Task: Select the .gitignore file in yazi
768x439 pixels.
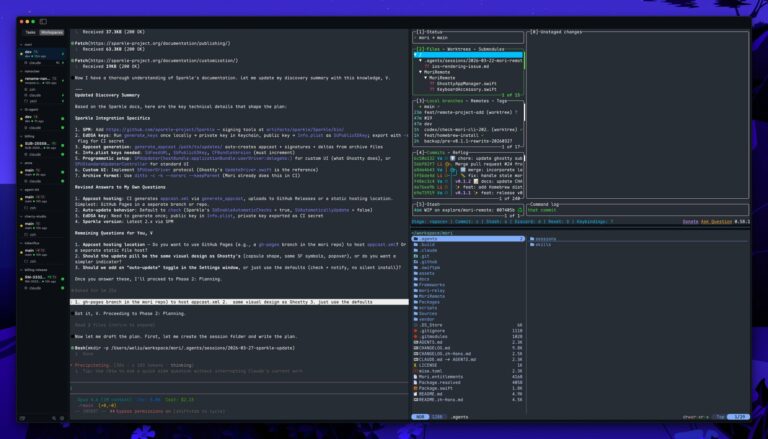Action: click(469, 331)
